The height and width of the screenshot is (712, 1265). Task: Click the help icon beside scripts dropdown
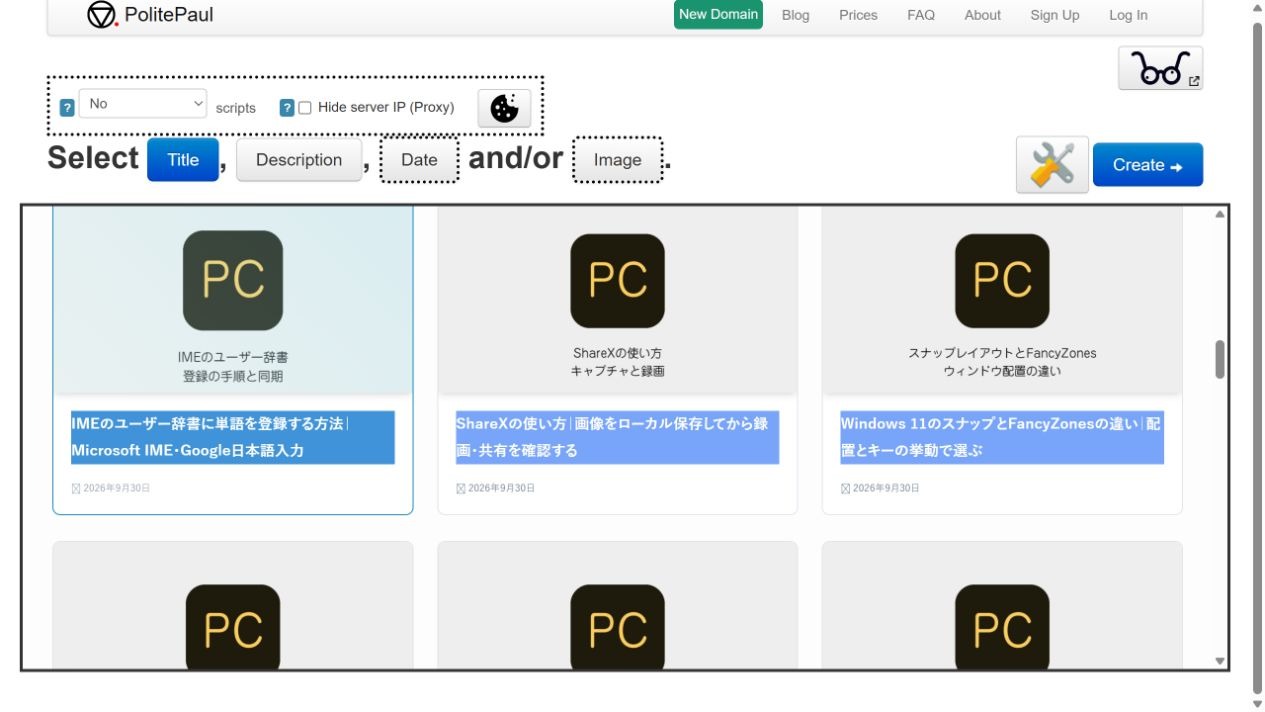pos(67,108)
